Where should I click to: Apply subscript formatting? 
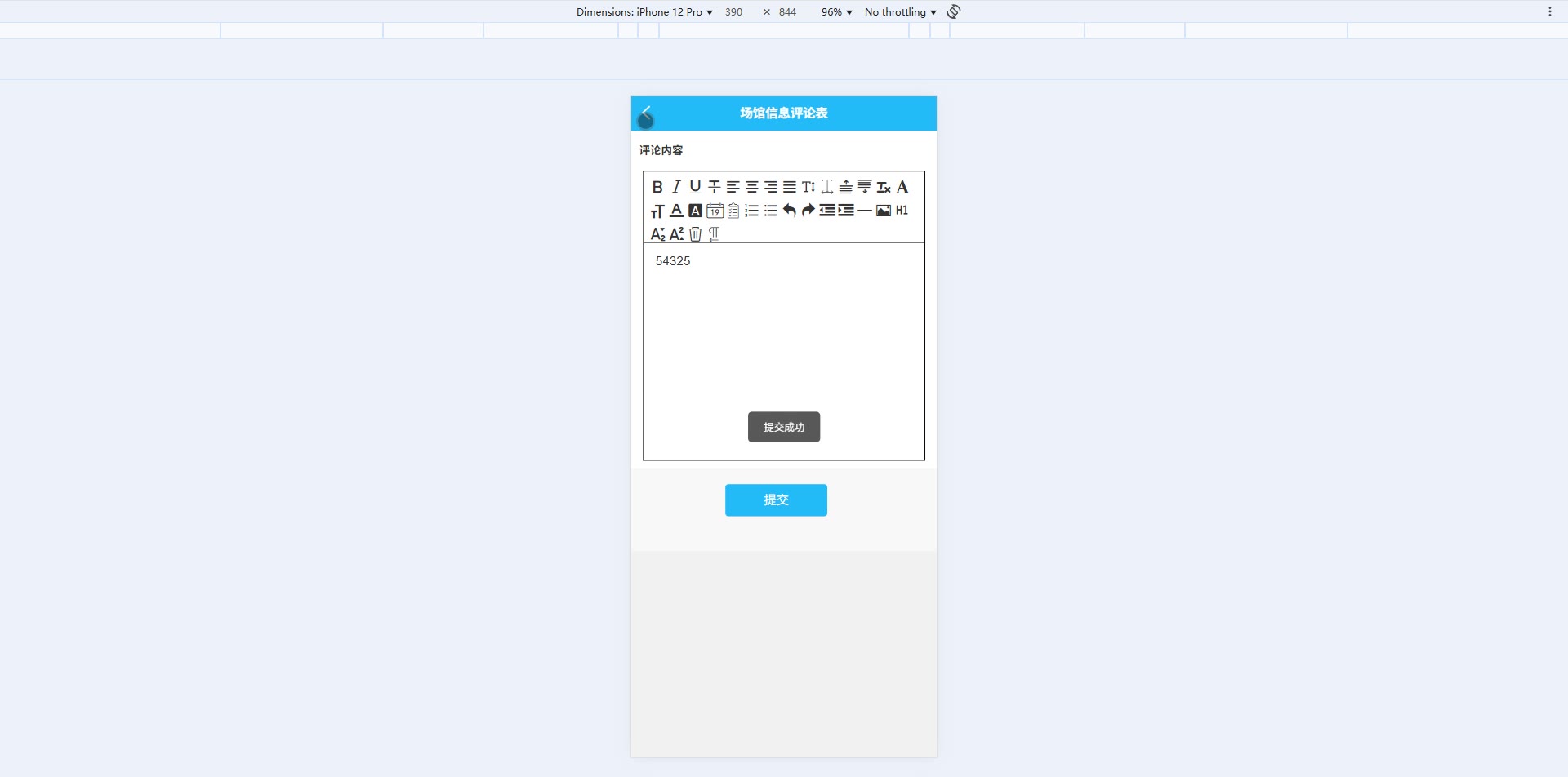tap(657, 234)
